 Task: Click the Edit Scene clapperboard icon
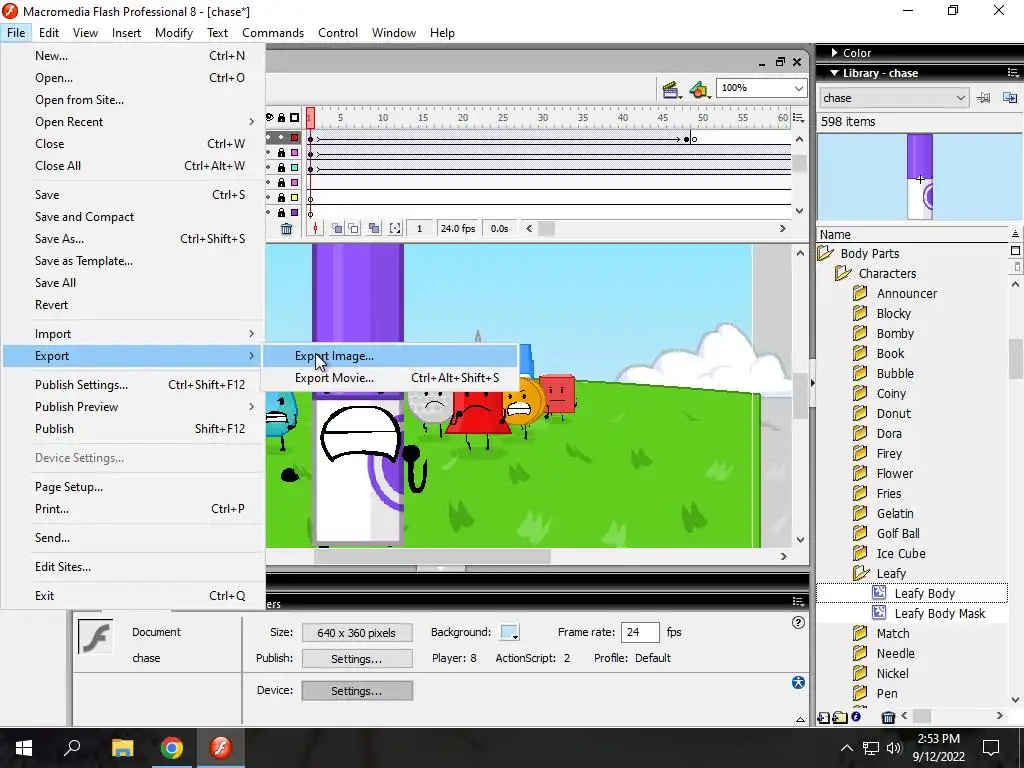pos(671,90)
